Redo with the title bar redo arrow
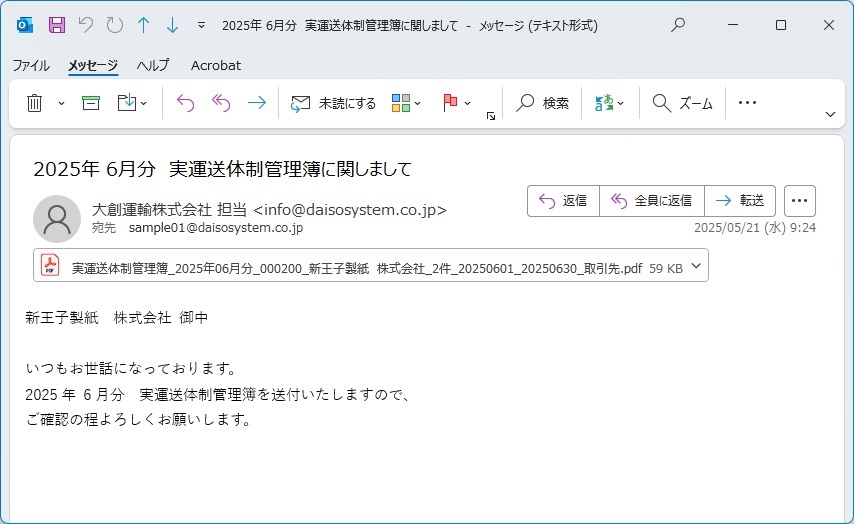Screen dimensions: 854x524 (114, 25)
